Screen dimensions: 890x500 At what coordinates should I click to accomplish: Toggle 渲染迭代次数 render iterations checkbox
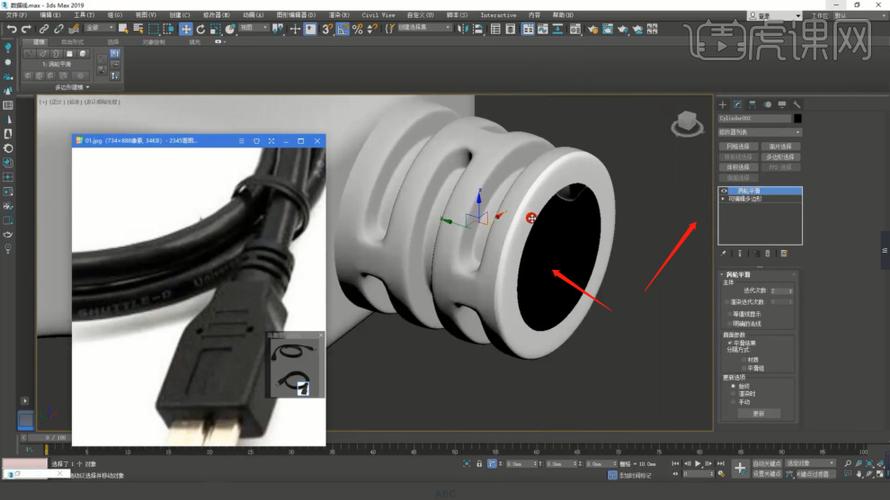point(727,302)
